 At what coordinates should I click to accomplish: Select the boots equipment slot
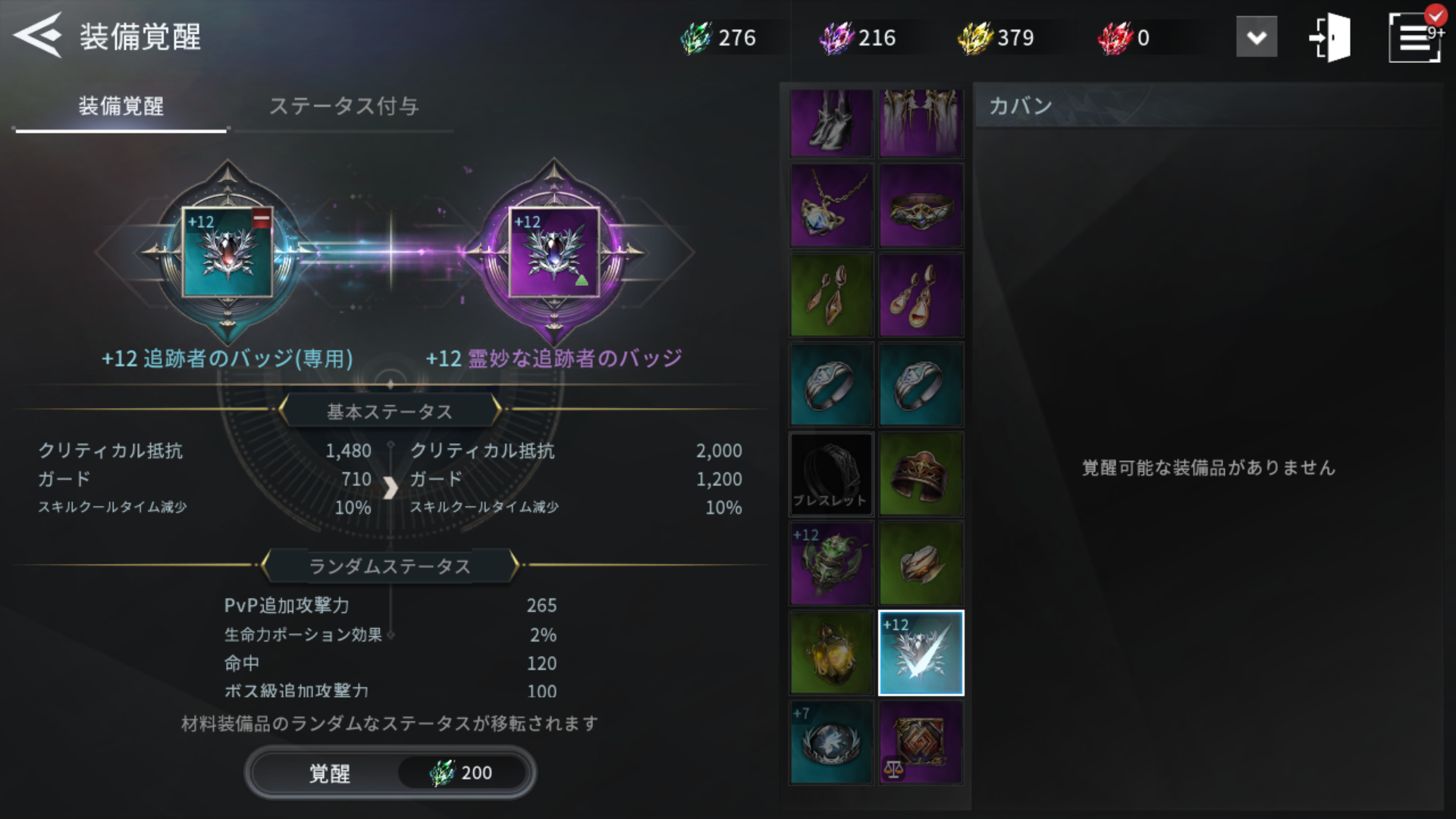[831, 123]
